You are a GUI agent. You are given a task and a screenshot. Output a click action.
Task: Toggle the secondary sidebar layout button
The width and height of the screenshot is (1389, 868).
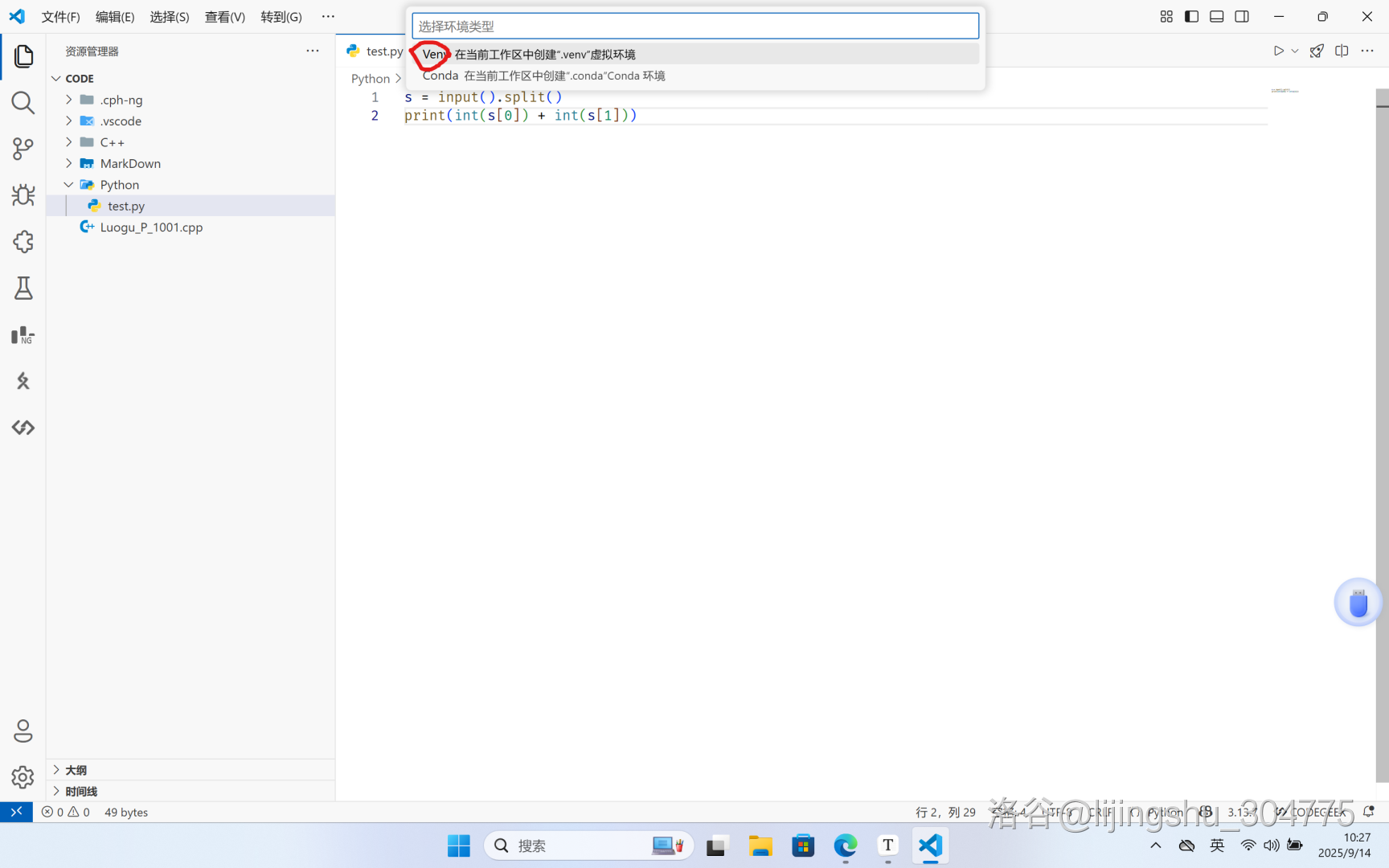[1242, 16]
